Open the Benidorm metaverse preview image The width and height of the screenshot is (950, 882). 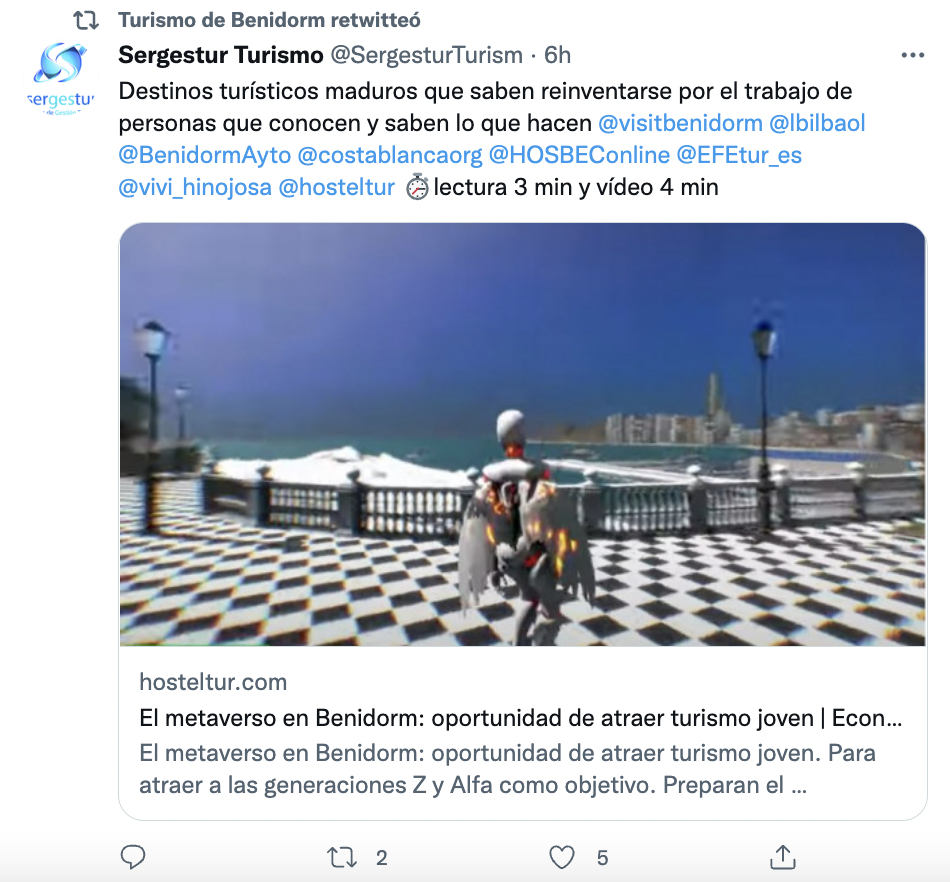(x=522, y=434)
